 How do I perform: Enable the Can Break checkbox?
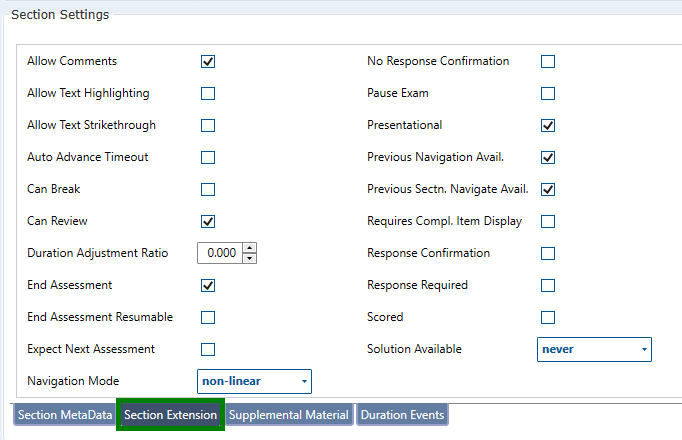coord(208,189)
